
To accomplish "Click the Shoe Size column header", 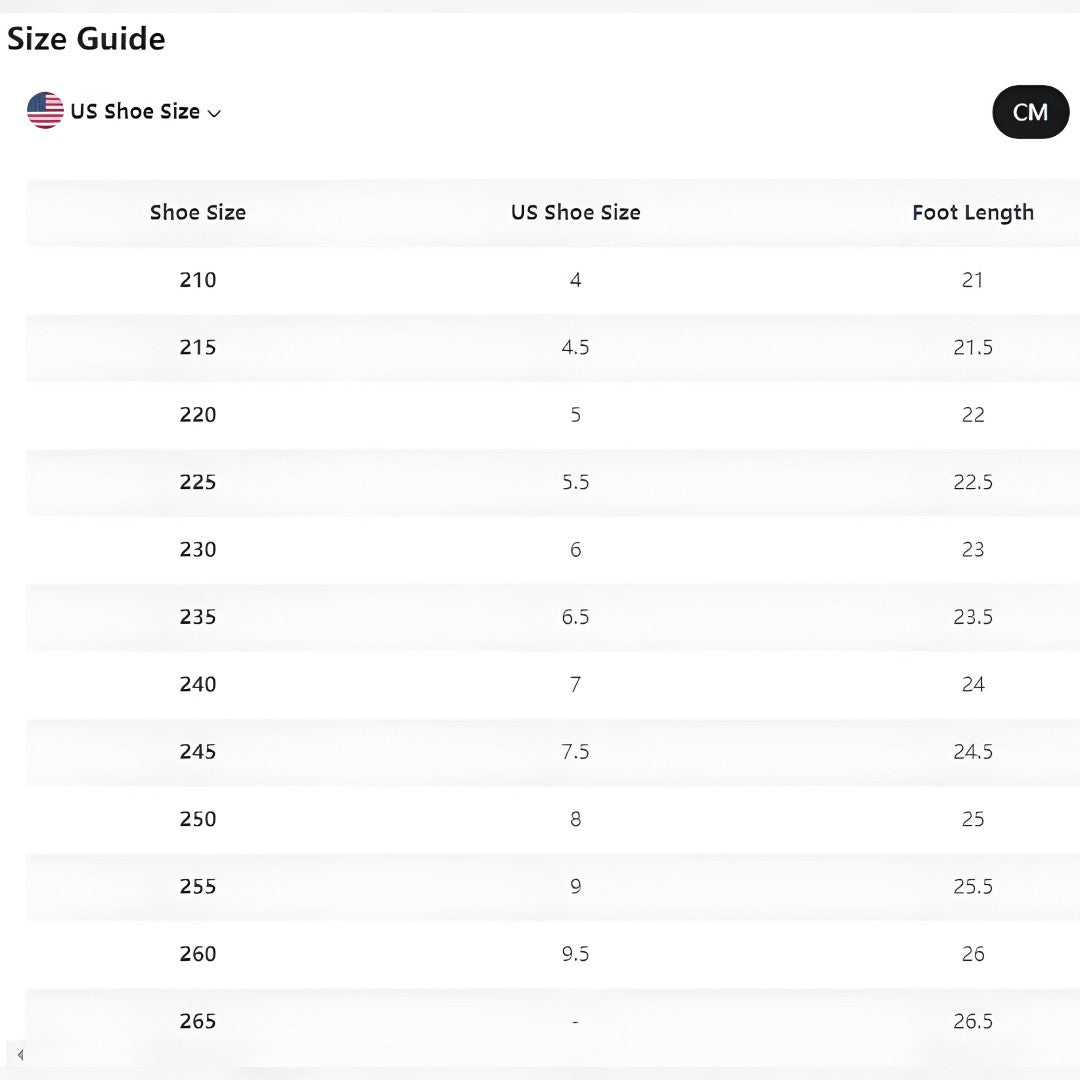I will (198, 213).
